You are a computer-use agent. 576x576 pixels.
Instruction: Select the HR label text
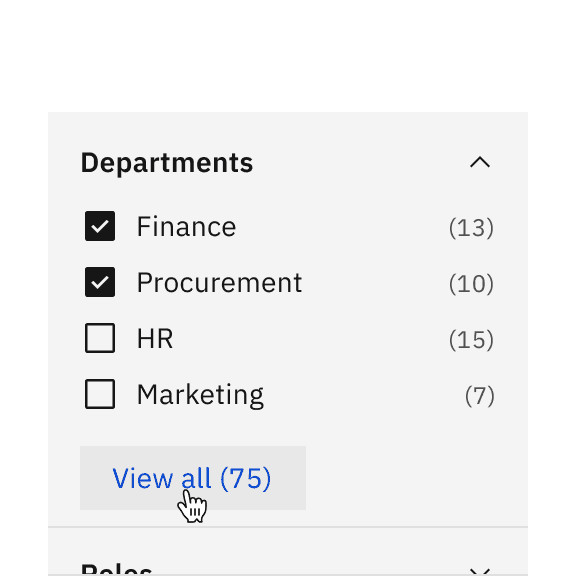[x=155, y=339]
